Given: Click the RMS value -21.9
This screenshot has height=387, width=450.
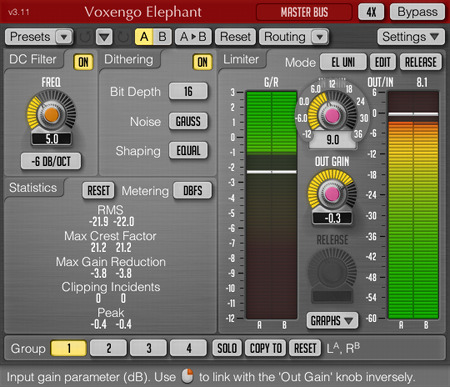Looking at the screenshot, I should click(x=99, y=222).
